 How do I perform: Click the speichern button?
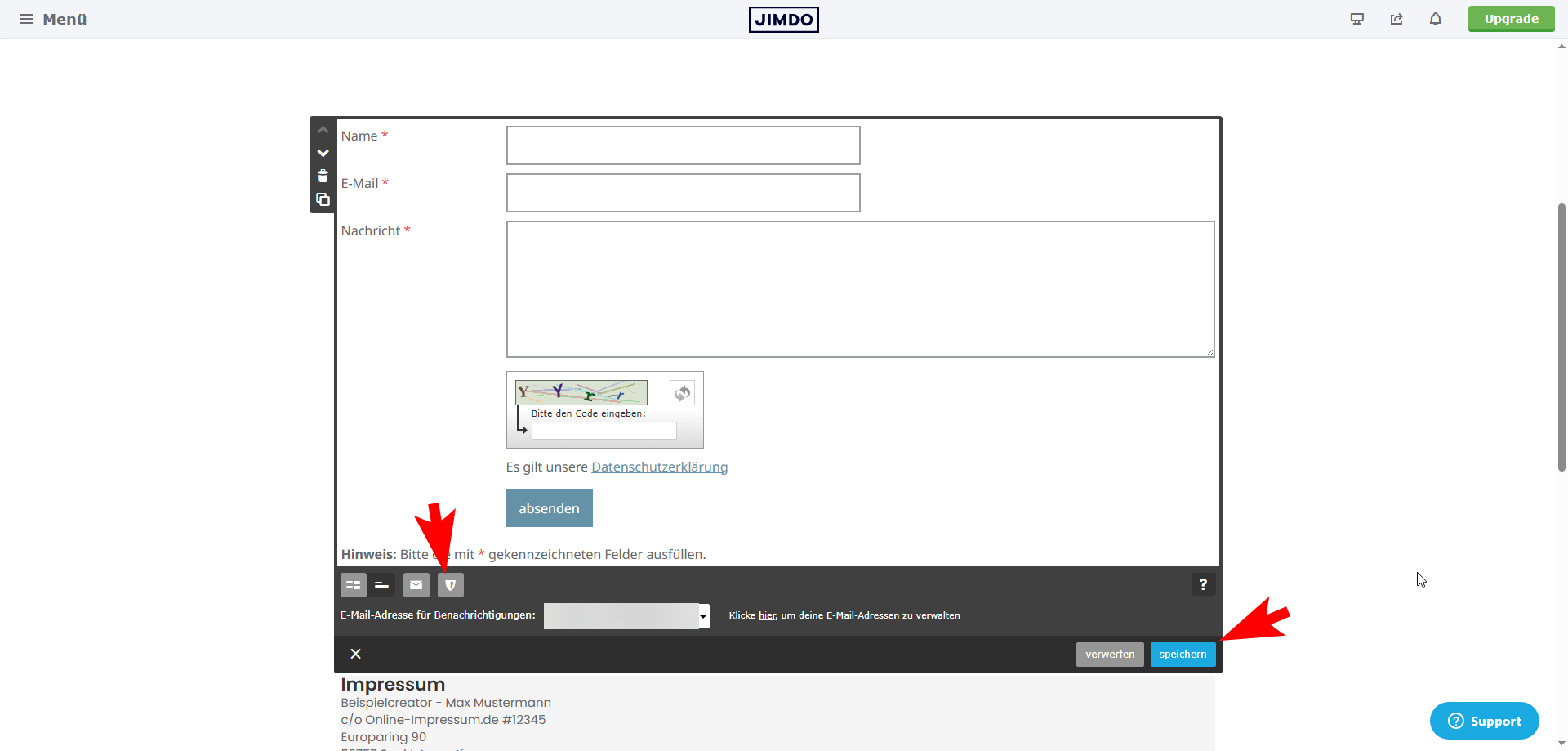pos(1183,655)
